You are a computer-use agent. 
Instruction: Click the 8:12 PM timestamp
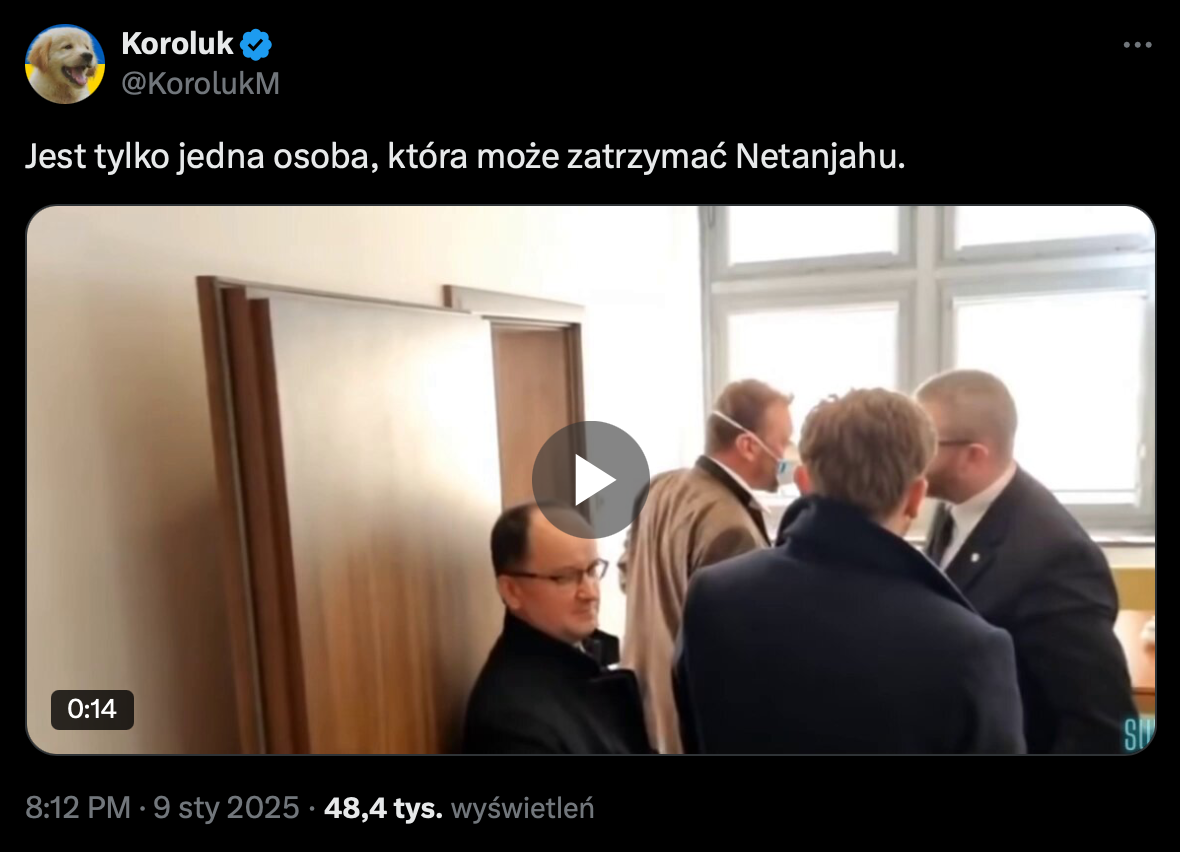click(78, 808)
